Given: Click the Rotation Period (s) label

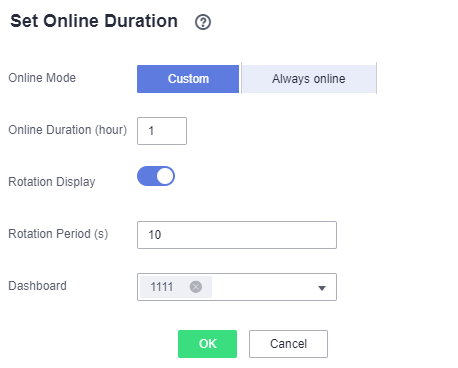Looking at the screenshot, I should [x=58, y=234].
